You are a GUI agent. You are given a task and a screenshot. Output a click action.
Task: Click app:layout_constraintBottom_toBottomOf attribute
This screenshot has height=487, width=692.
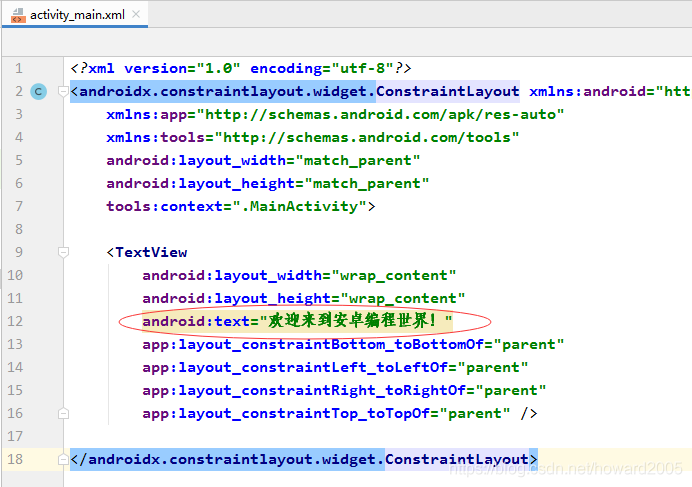[x=353, y=344]
